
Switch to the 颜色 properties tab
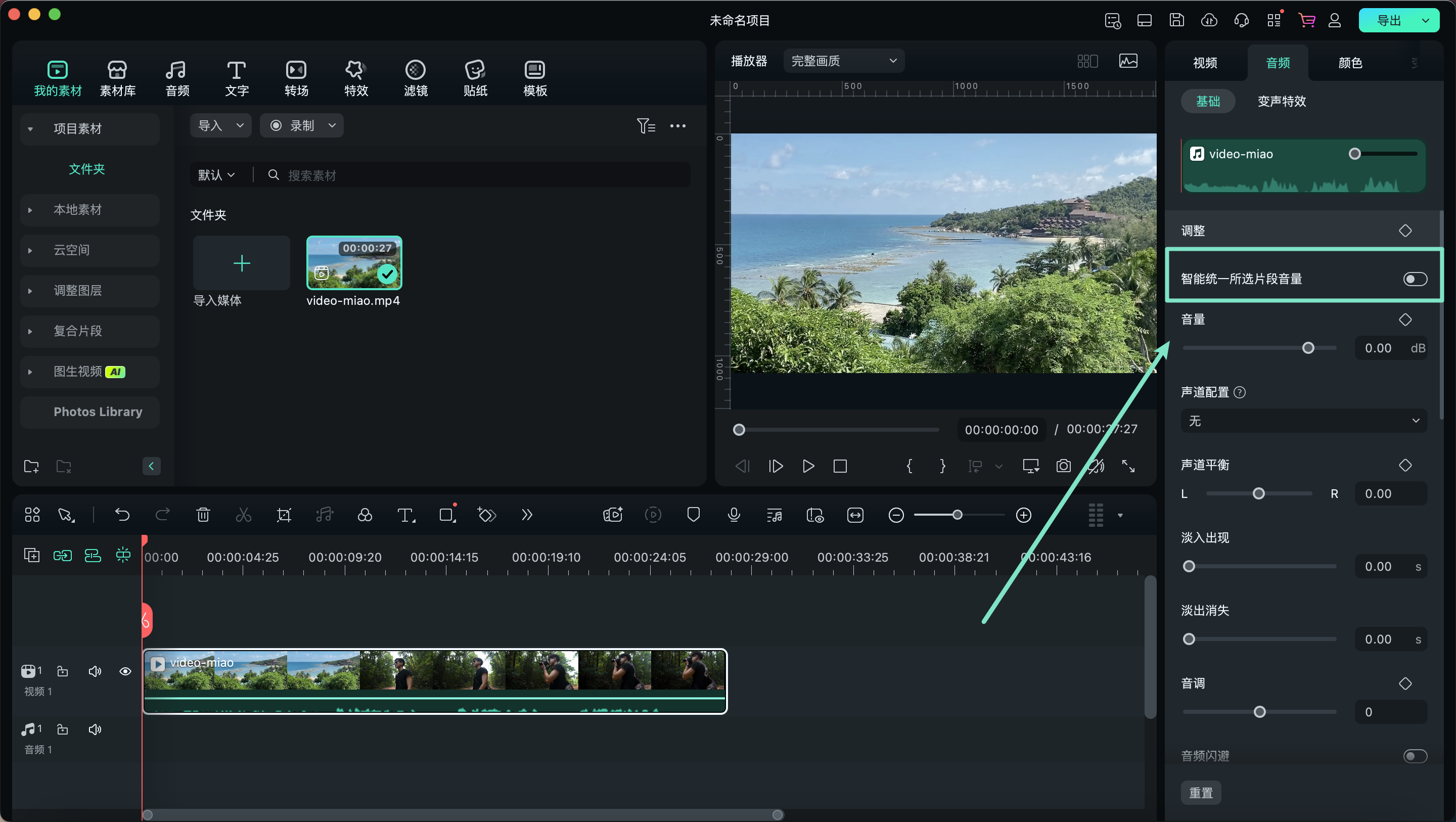1350,63
